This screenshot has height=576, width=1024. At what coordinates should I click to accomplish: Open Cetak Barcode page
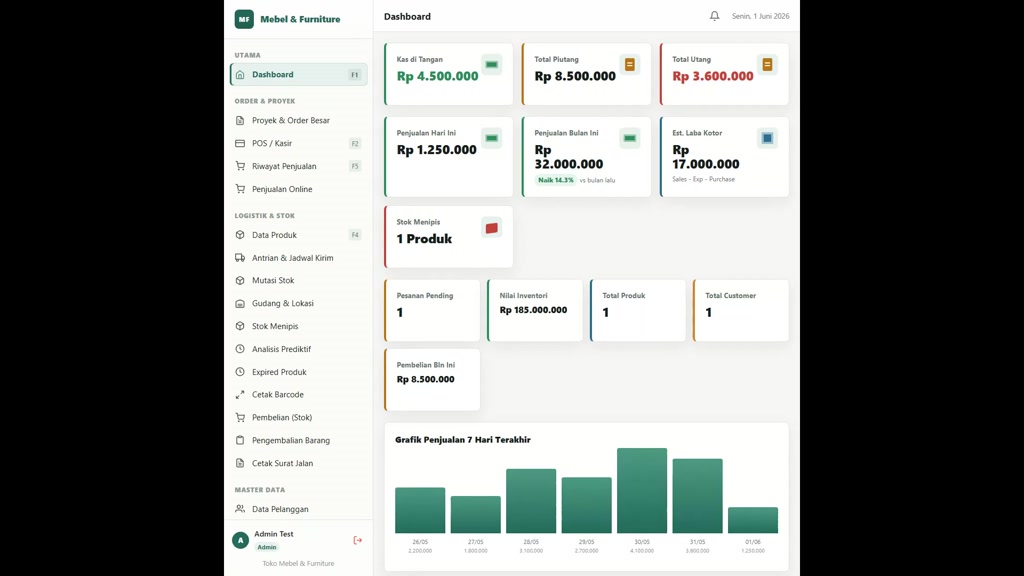tap(298, 394)
